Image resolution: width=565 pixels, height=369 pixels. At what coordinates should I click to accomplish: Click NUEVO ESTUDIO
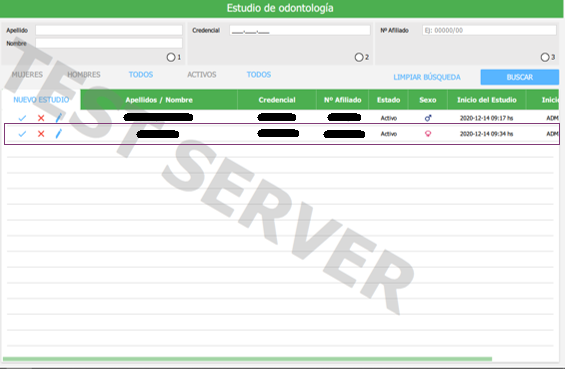coord(41,100)
